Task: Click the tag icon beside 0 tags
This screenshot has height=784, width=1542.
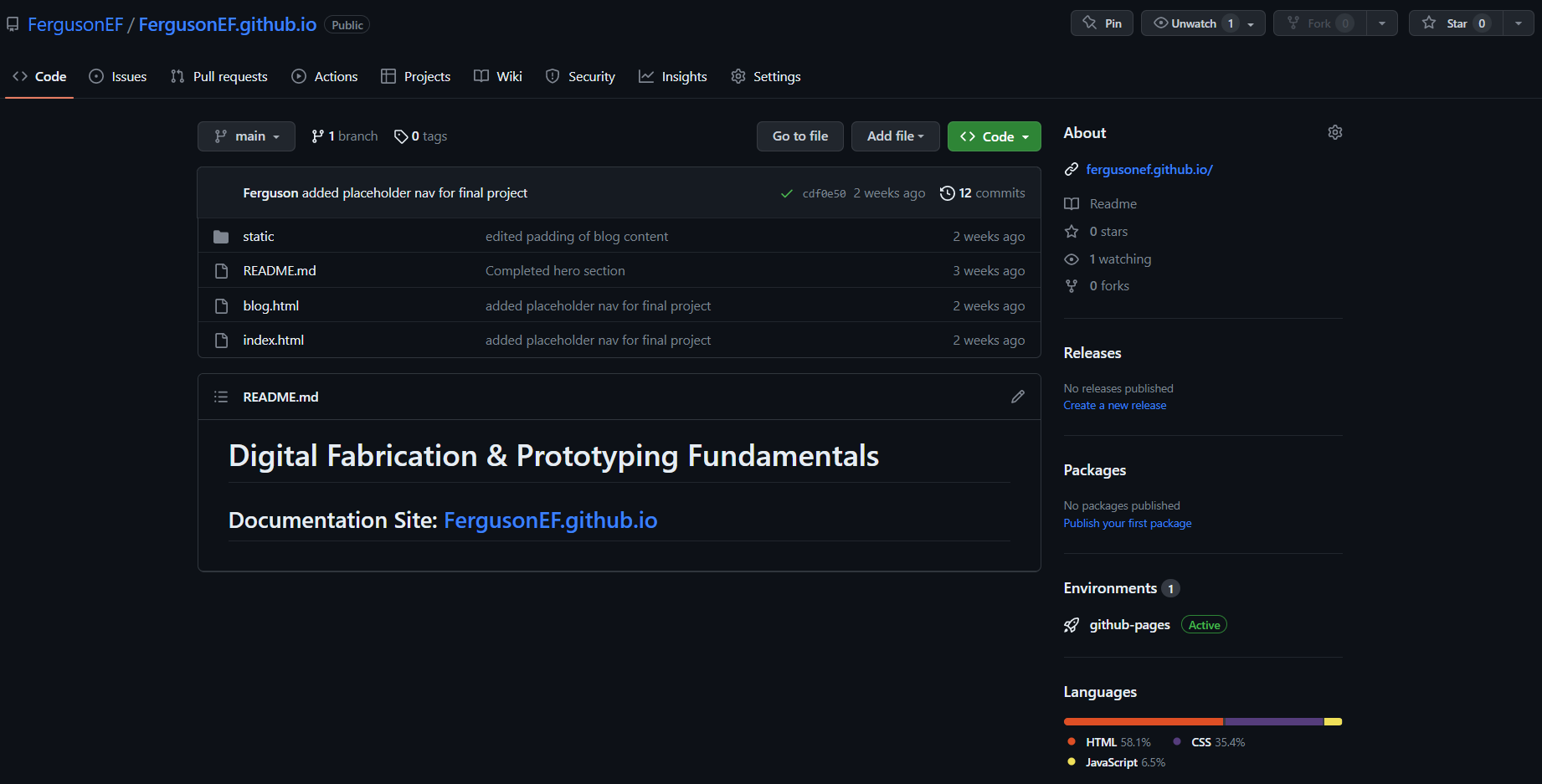Action: (x=401, y=136)
